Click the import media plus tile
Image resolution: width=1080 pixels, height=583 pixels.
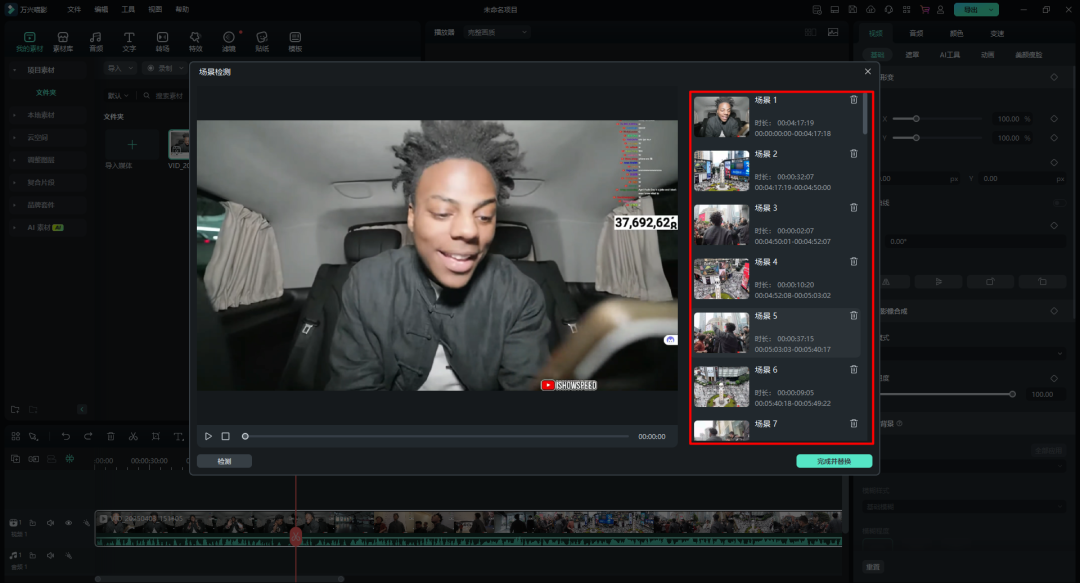pos(132,145)
